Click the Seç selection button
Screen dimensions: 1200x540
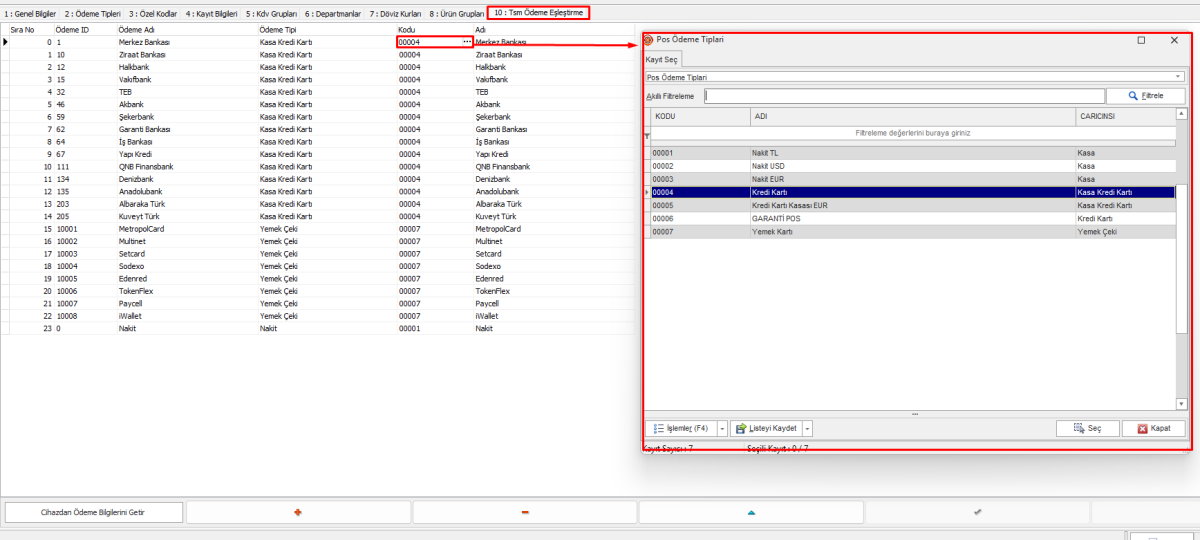click(1087, 428)
